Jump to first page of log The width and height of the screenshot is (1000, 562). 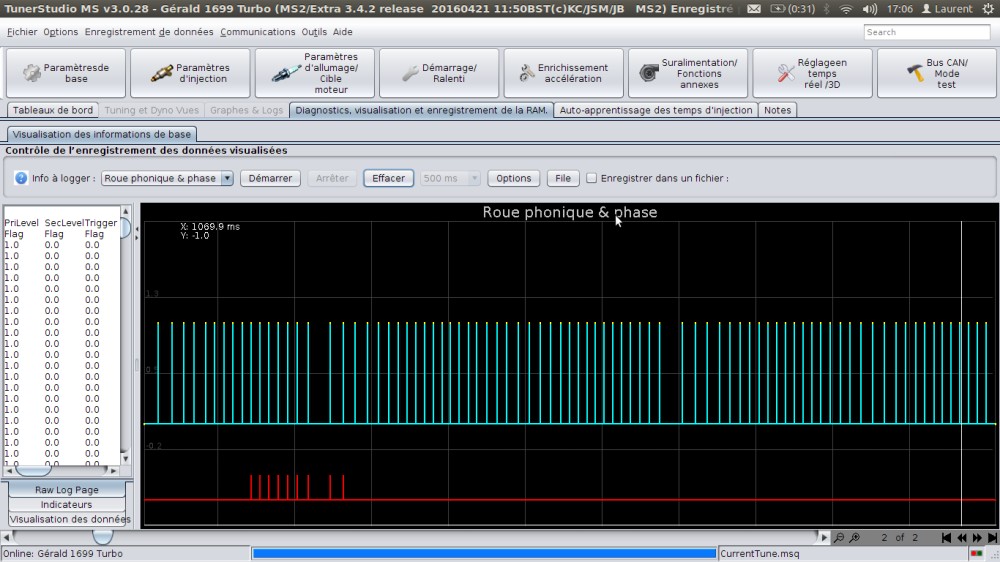point(946,538)
